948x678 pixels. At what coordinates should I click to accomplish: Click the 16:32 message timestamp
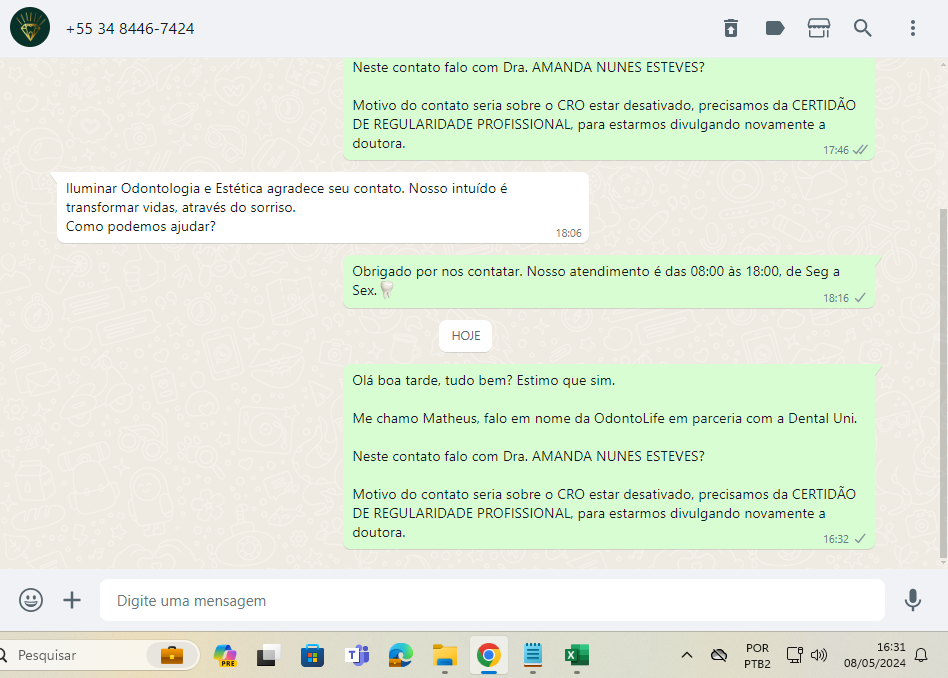pos(836,539)
